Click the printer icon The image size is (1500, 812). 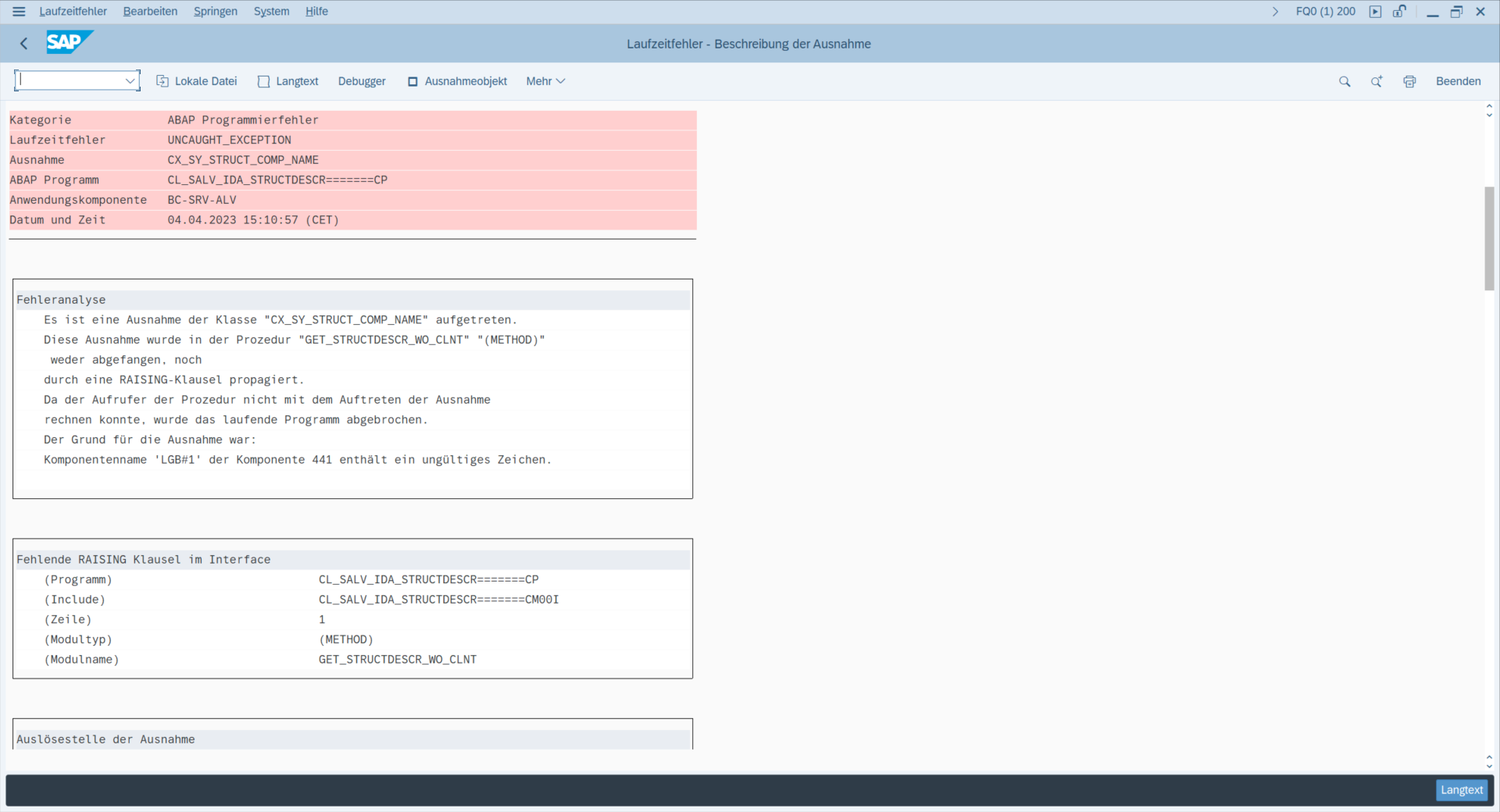1409,81
